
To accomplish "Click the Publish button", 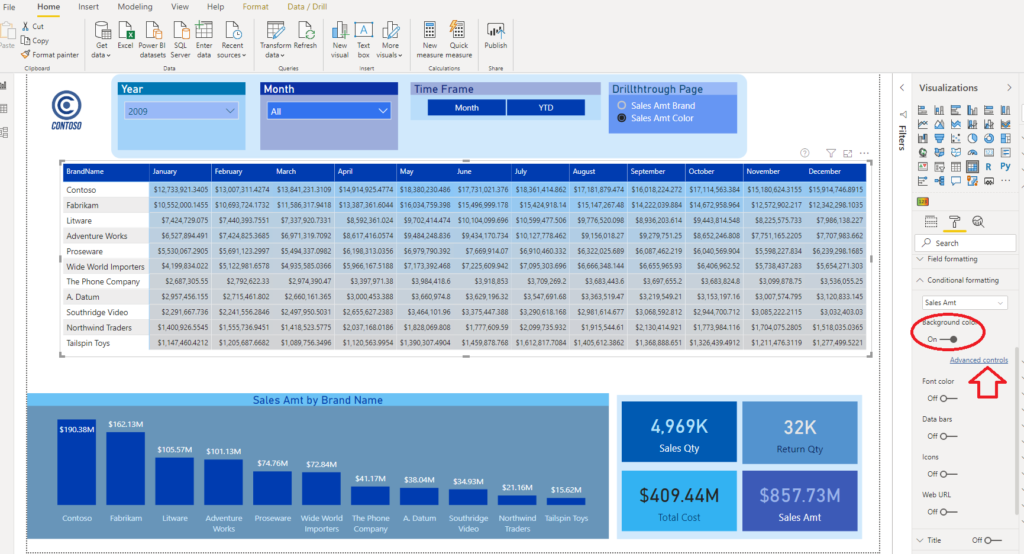I will tap(496, 35).
